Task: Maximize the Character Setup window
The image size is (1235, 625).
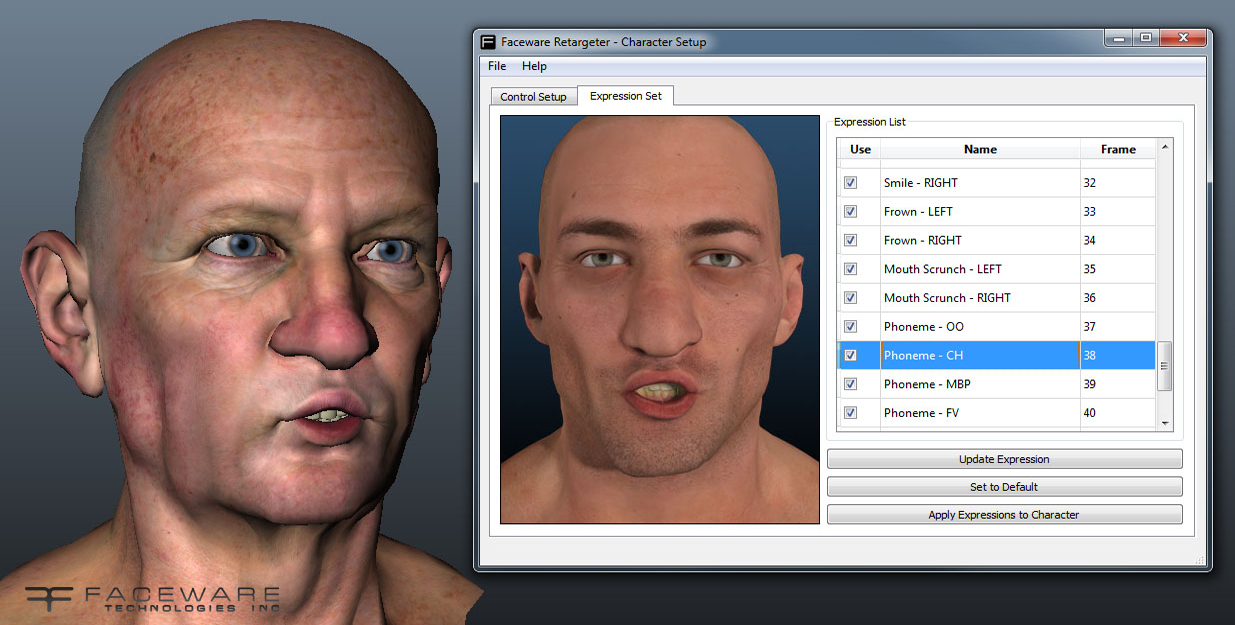Action: 1145,38
